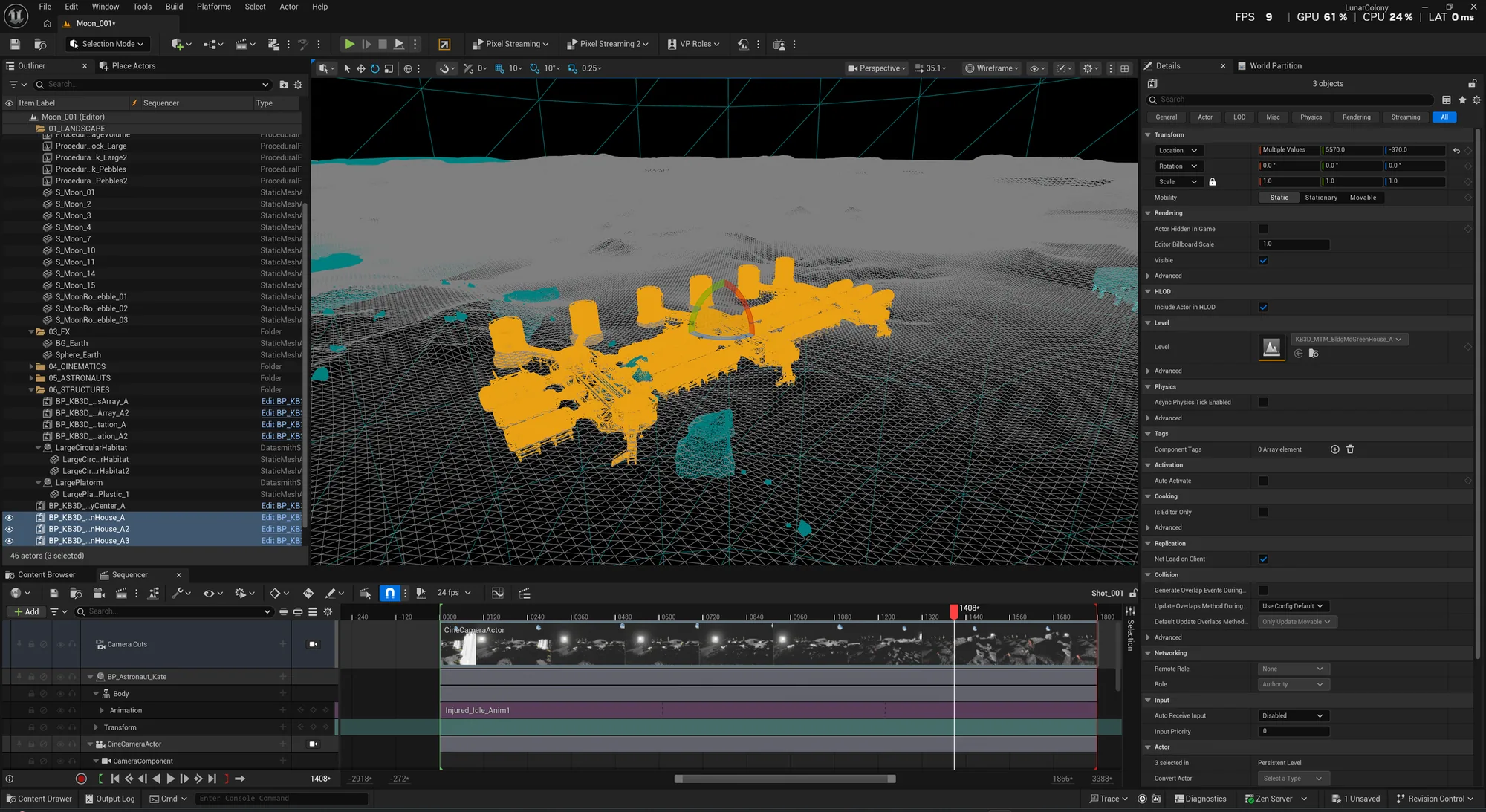Viewport: 1486px width, 812px height.
Task: Click the red playhead marker at 1408
Action: 954,611
